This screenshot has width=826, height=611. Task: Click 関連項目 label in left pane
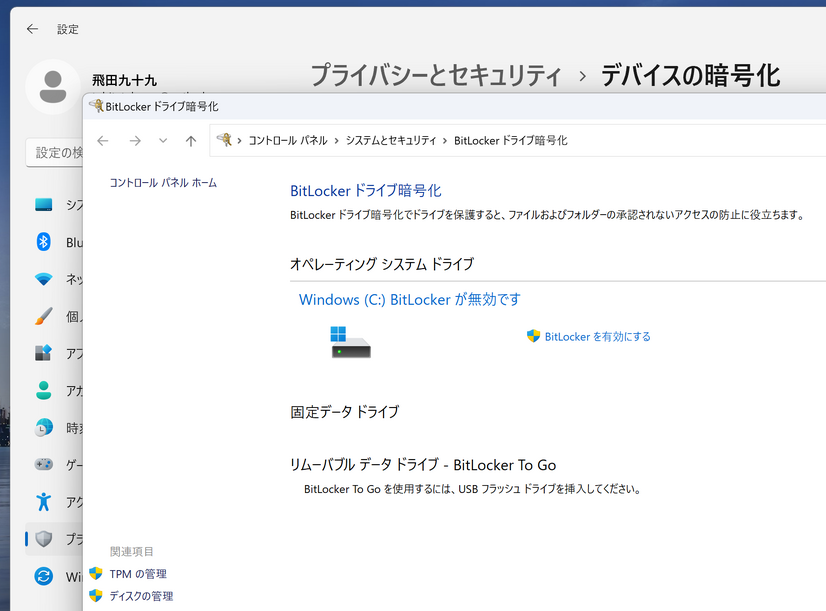pyautogui.click(x=132, y=551)
